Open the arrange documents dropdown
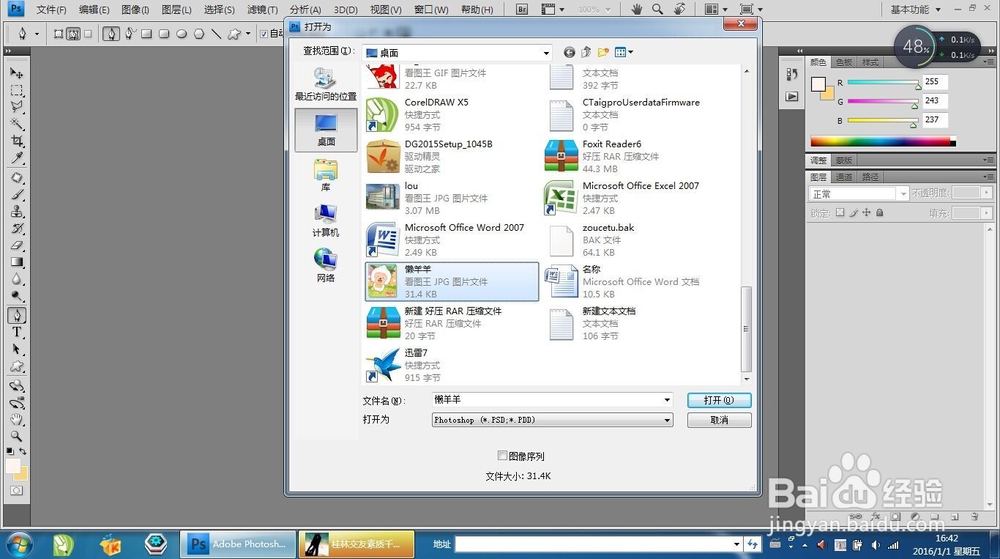The width and height of the screenshot is (1000, 559). coord(716,10)
